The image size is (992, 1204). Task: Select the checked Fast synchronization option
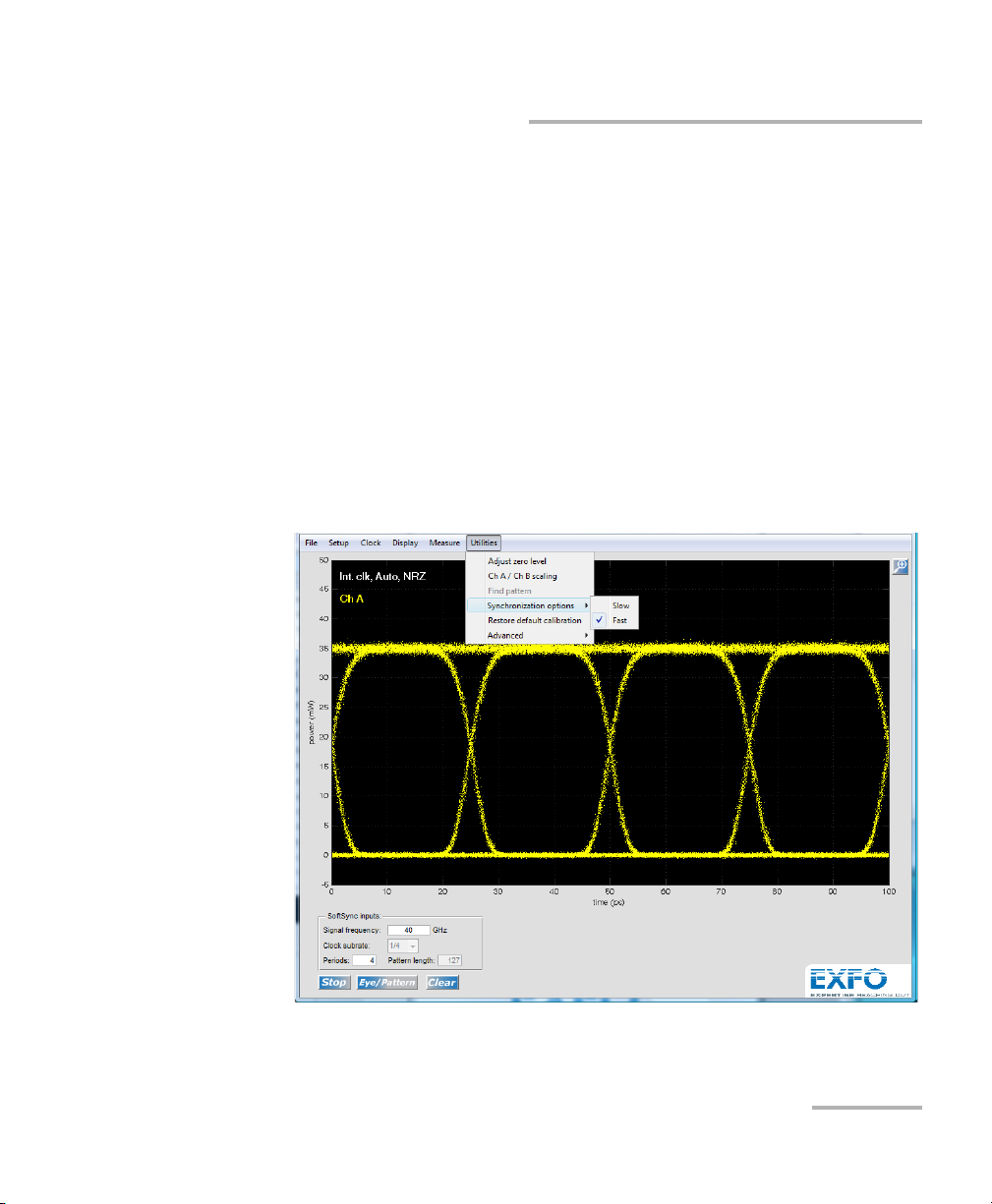[615, 620]
